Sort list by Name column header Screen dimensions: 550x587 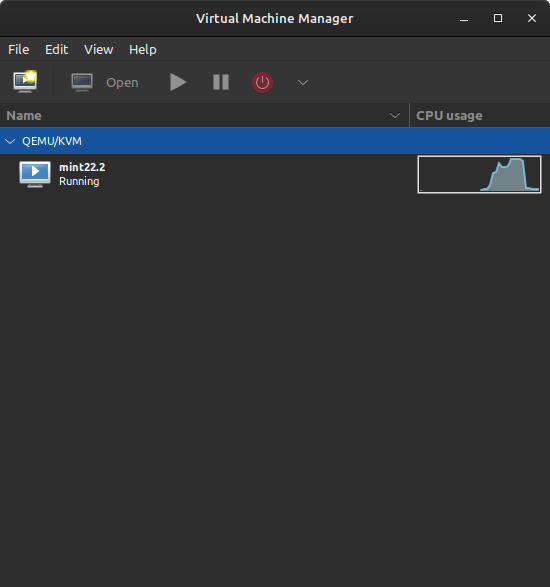click(204, 115)
